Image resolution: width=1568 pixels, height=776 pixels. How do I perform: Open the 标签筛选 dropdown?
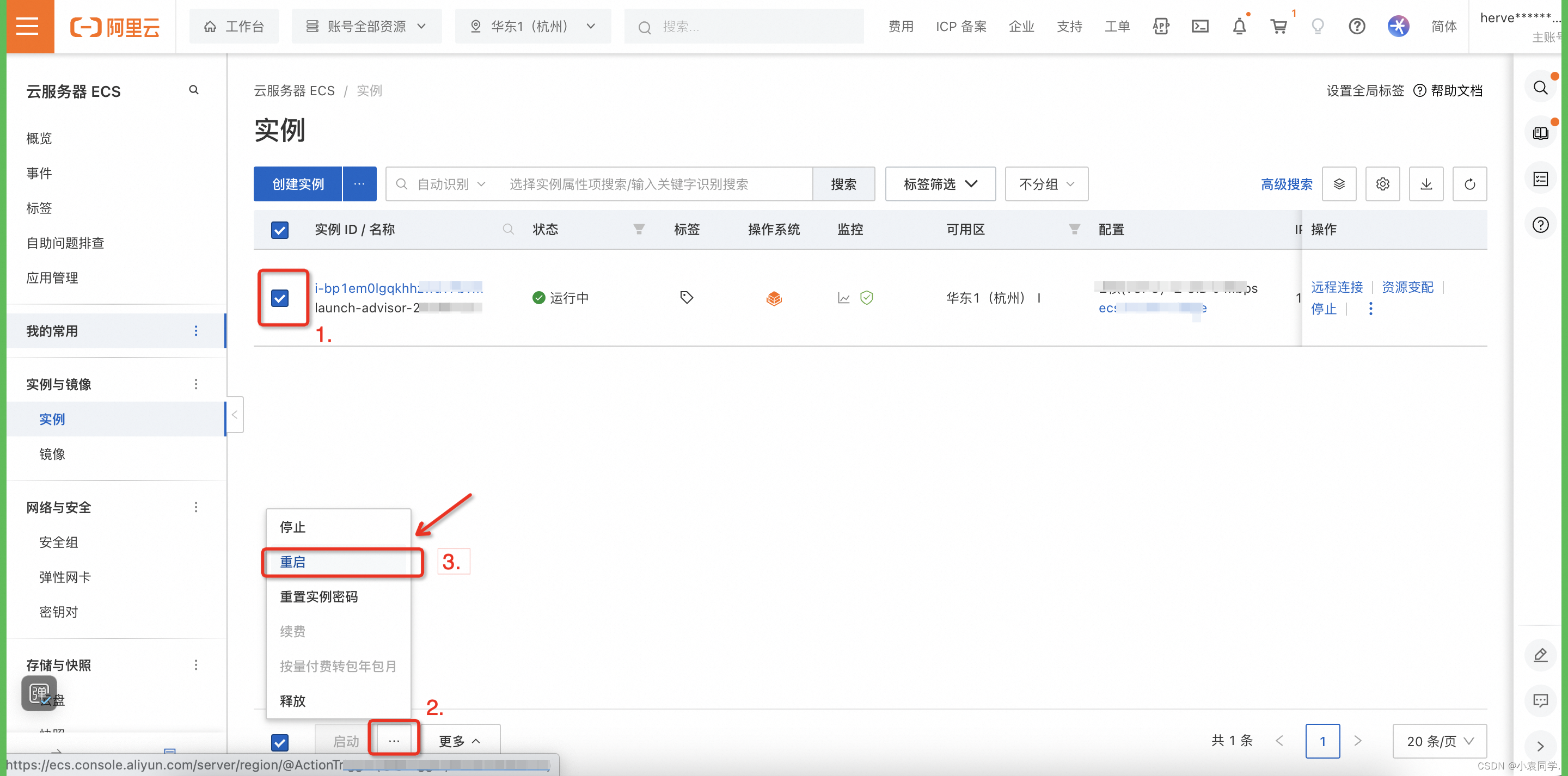tap(940, 184)
